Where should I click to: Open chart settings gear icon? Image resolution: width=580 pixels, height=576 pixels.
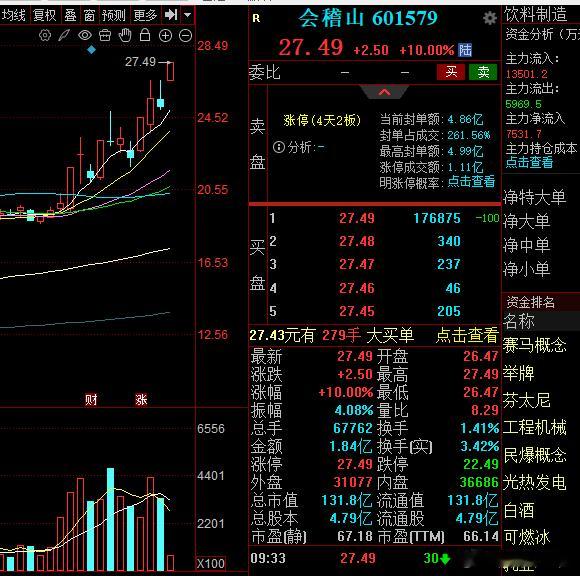[45, 36]
